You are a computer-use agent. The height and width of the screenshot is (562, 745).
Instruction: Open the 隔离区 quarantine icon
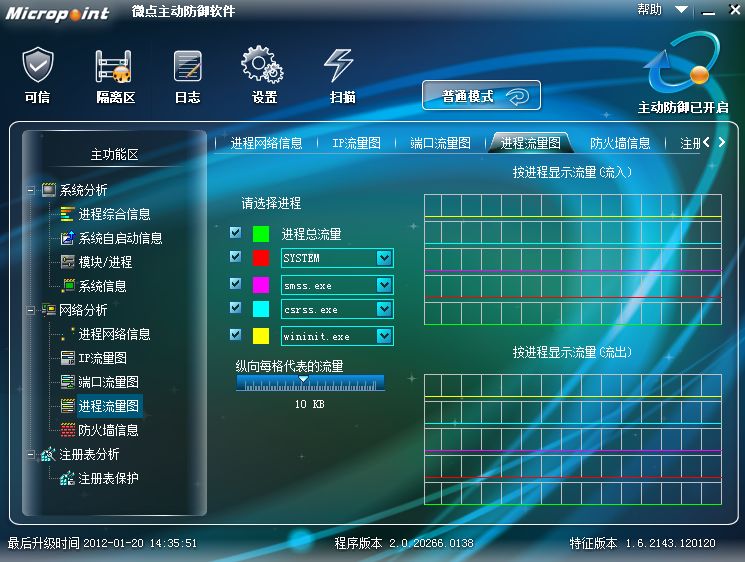coord(114,66)
